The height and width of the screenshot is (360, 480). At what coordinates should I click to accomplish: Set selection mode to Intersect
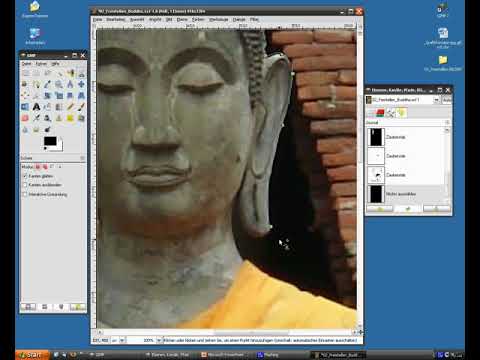click(60, 166)
